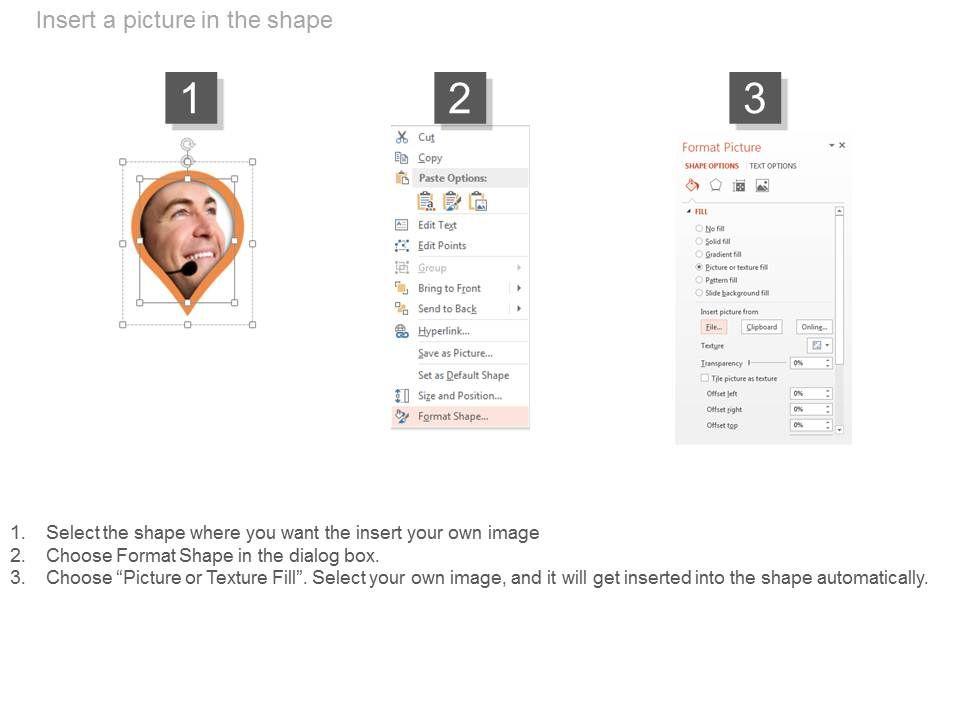Adjust the Transparency slider
Viewport: 960px width, 720px height.
[750, 363]
